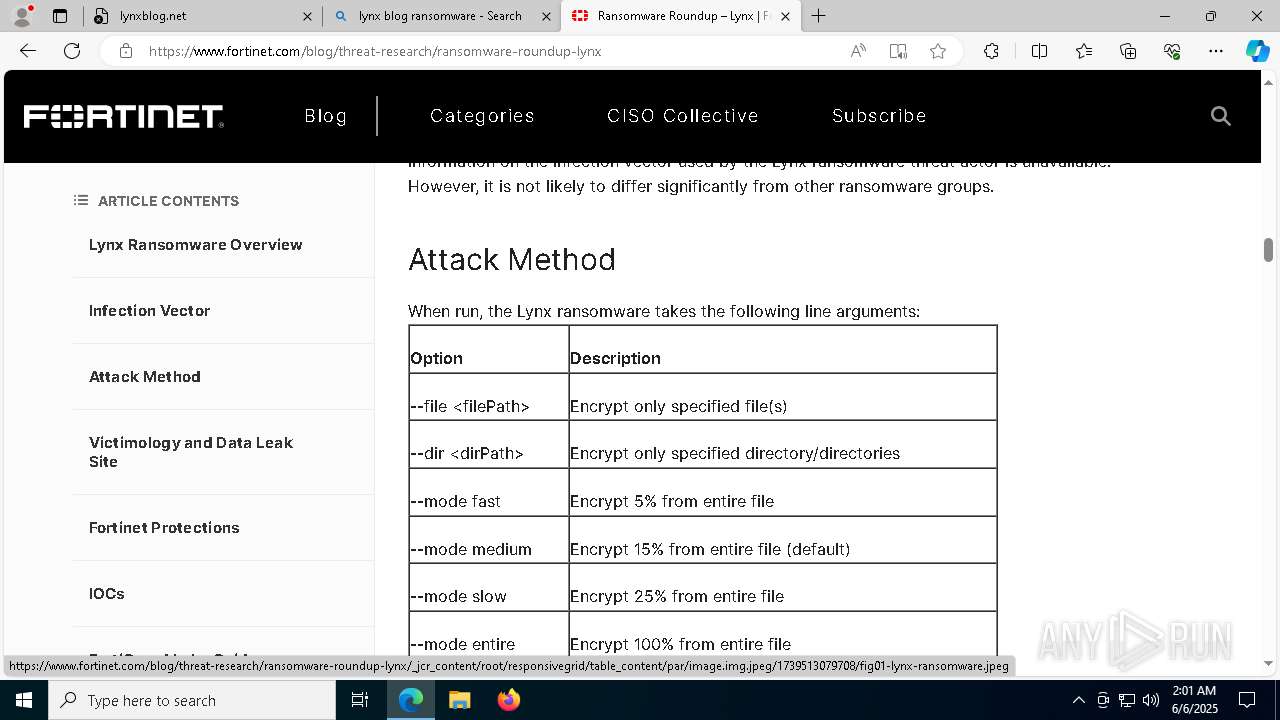This screenshot has width=1280, height=720.
Task: Click scrollbar up arrow
Action: (1268, 81)
